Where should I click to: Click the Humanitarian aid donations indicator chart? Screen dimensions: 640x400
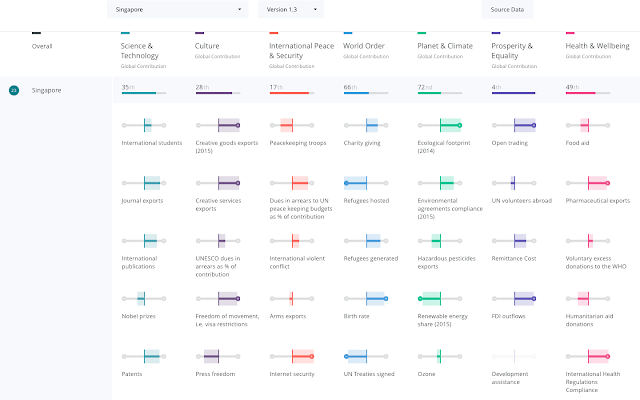pos(588,298)
